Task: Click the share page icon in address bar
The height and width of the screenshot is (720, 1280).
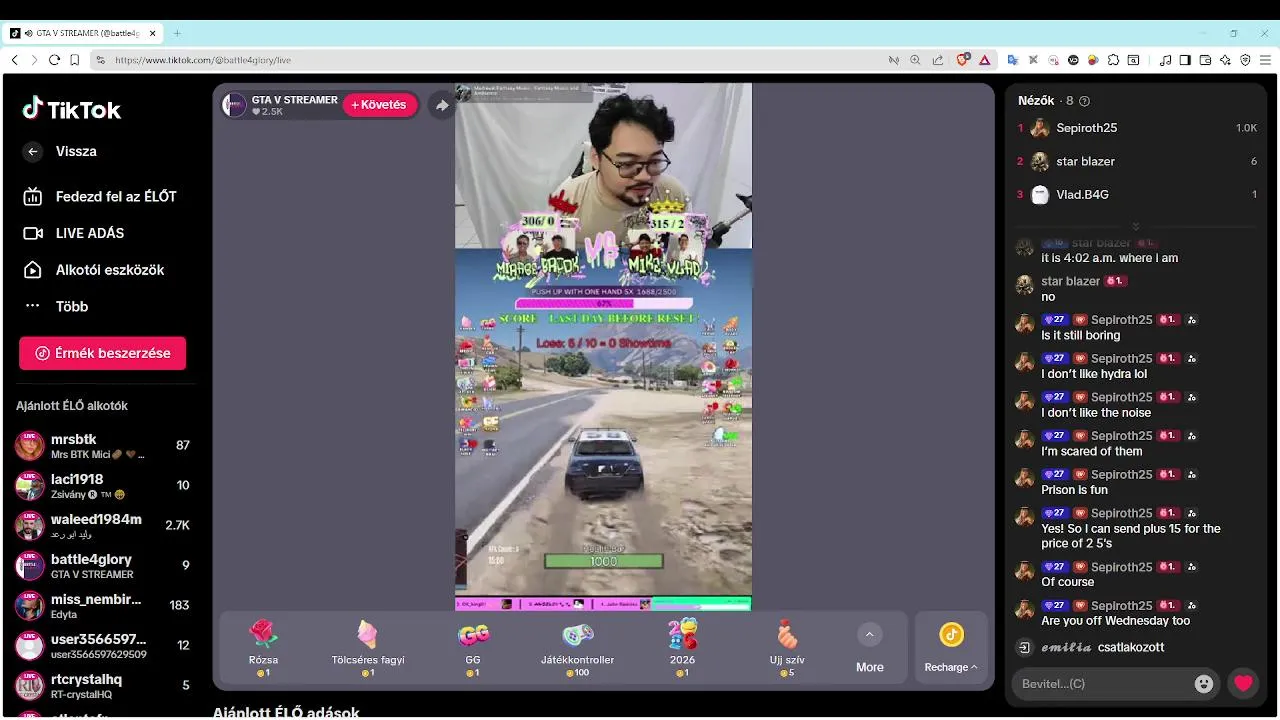Action: tap(937, 60)
